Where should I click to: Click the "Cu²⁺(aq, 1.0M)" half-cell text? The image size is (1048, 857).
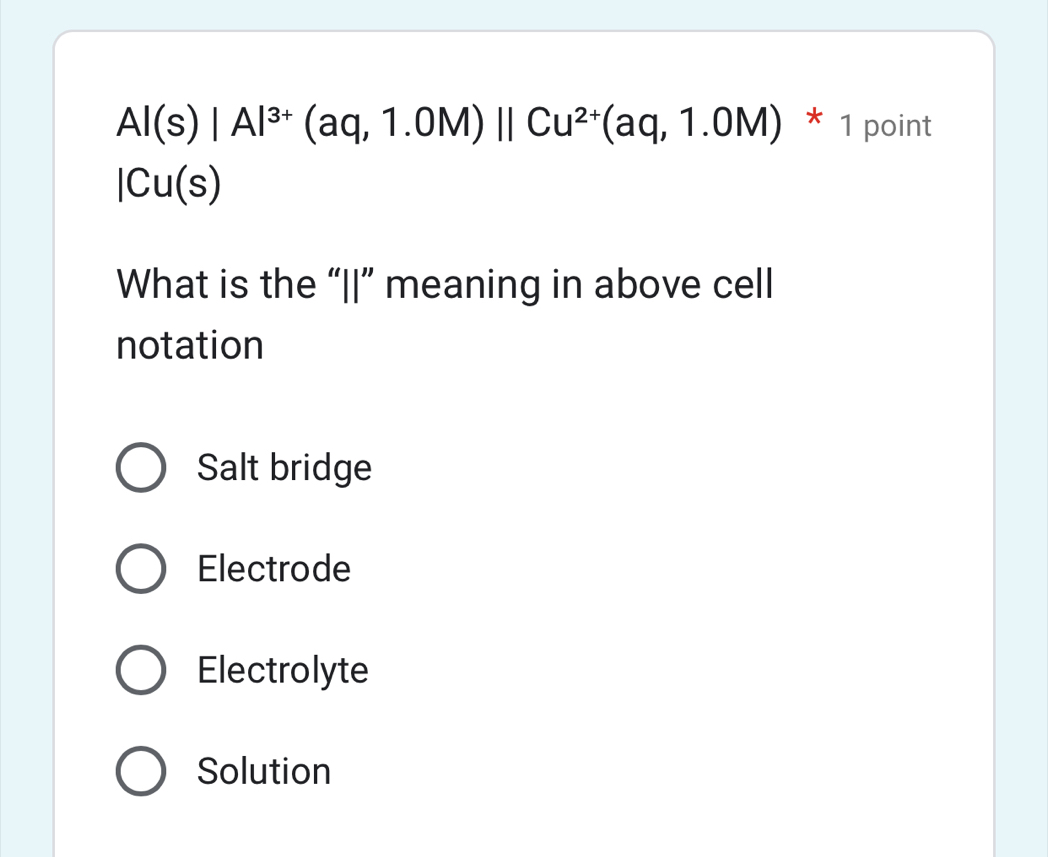pos(653,124)
